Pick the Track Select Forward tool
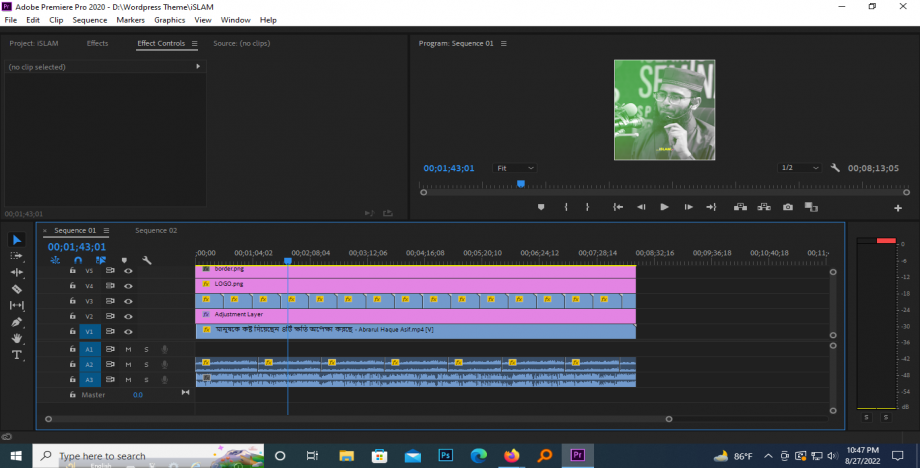 tap(16, 256)
